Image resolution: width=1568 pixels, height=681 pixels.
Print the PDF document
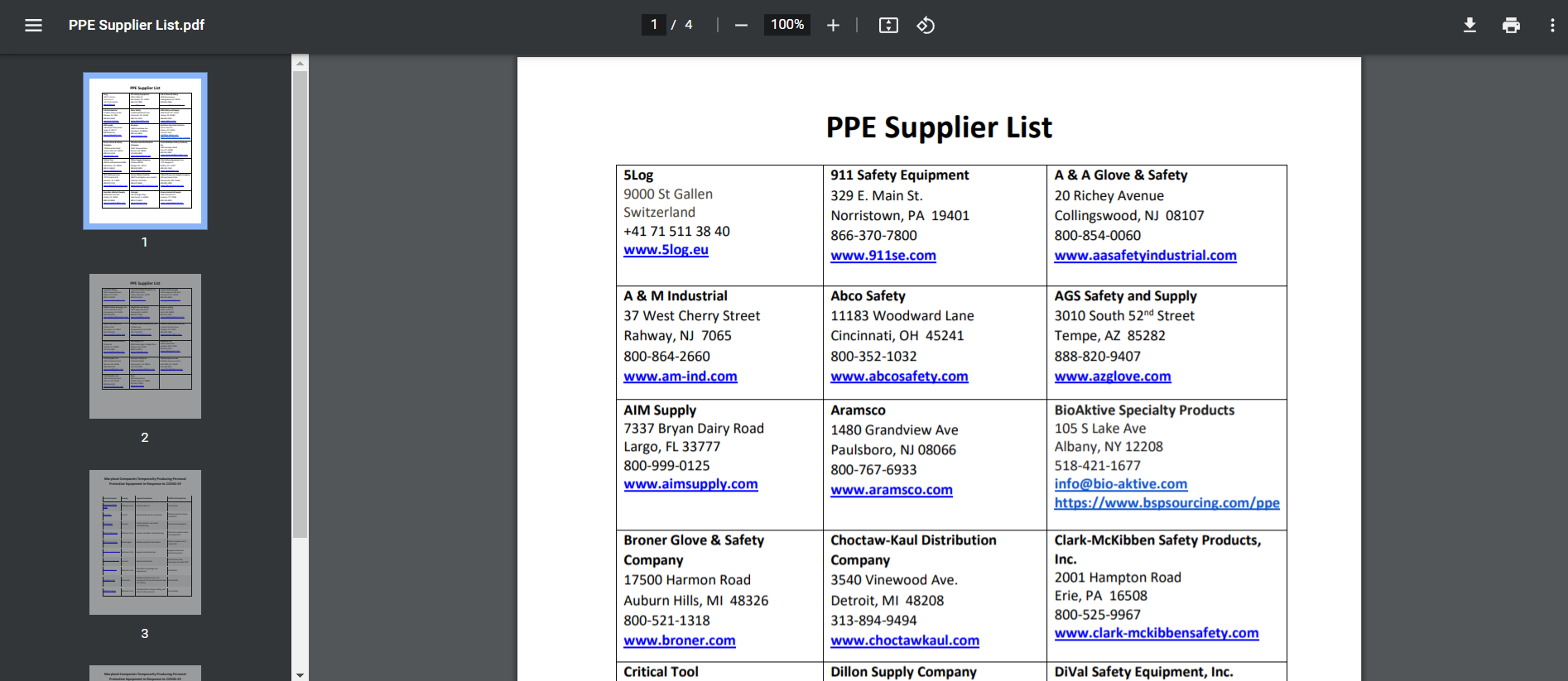[x=1511, y=26]
